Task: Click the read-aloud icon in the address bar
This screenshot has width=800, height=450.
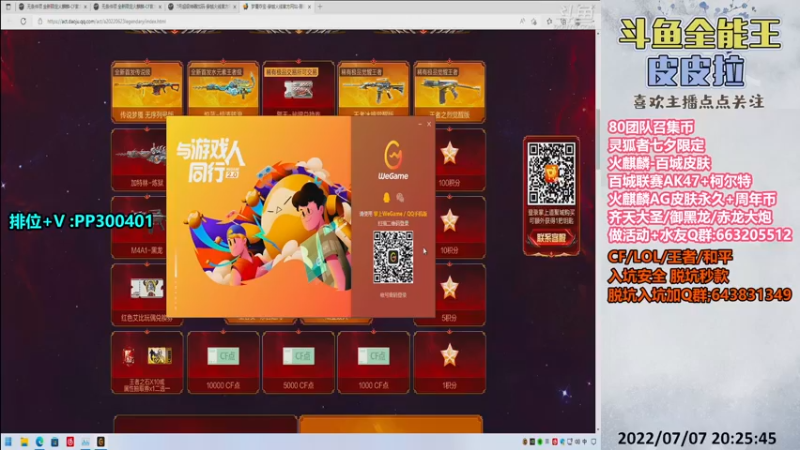Action: pos(522,21)
